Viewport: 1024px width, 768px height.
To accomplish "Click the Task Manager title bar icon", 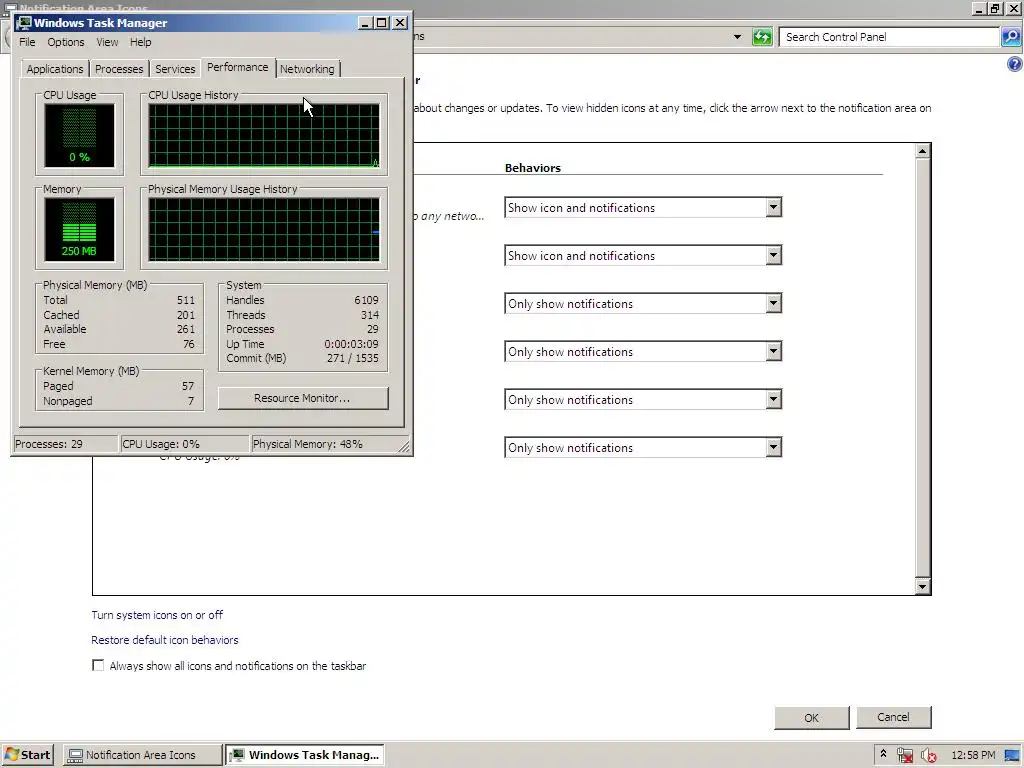I will pos(24,23).
